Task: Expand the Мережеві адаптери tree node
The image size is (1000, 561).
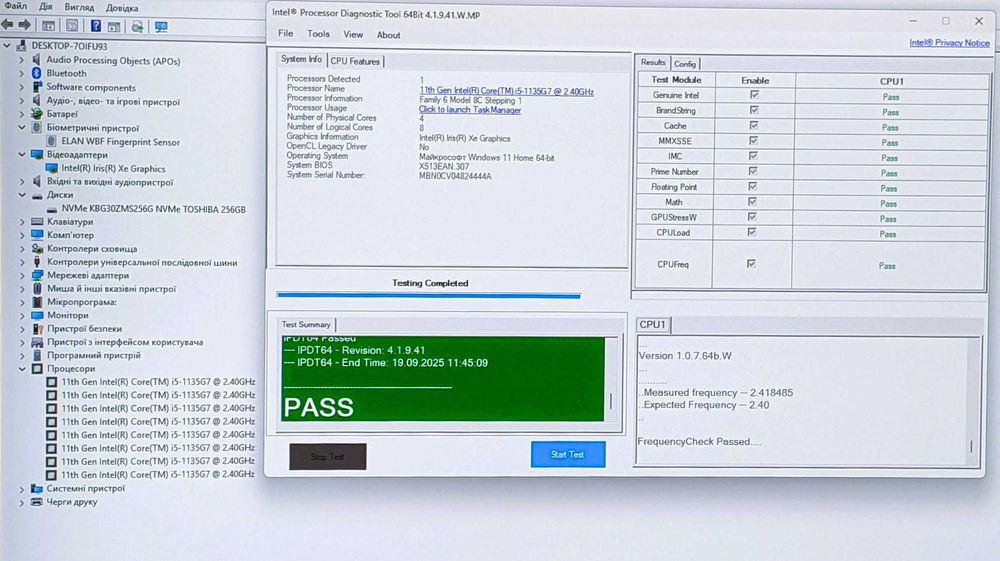Action: (x=22, y=275)
